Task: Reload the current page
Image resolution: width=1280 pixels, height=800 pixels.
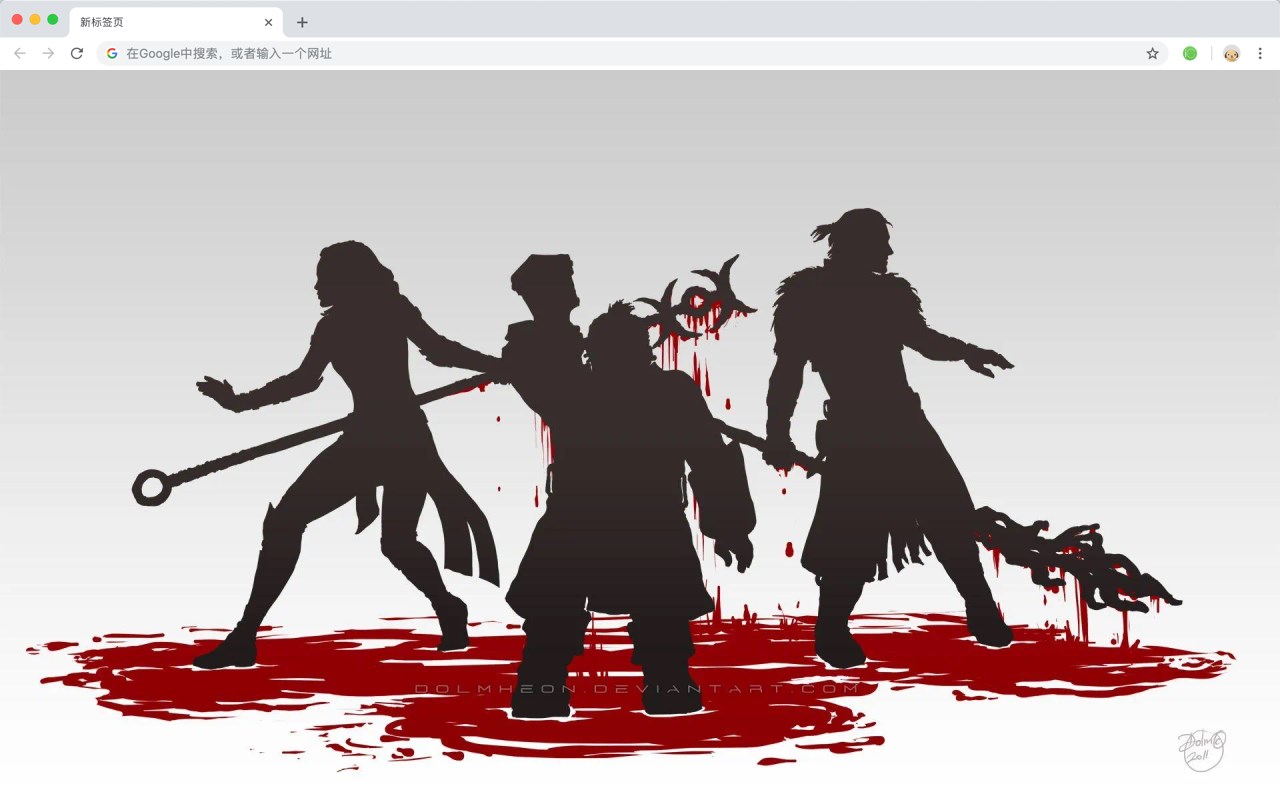Action: pos(77,53)
